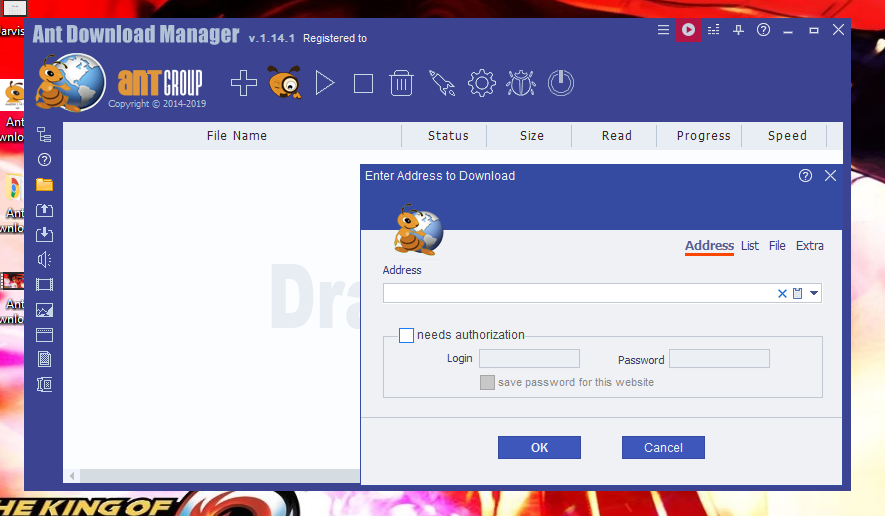Open the hamburger main menu icon
Screen dimensions: 885x516
click(x=663, y=29)
